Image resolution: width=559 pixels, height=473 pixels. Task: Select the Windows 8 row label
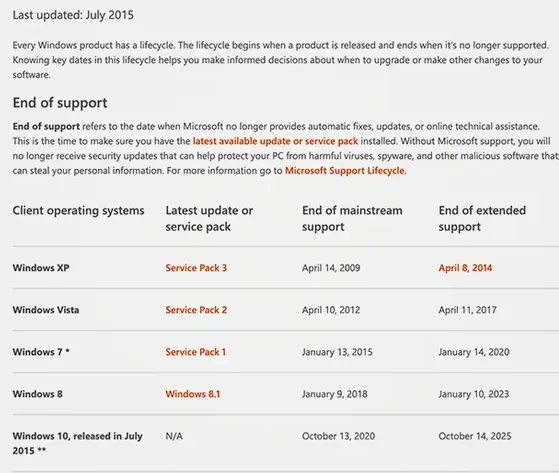tap(37, 394)
